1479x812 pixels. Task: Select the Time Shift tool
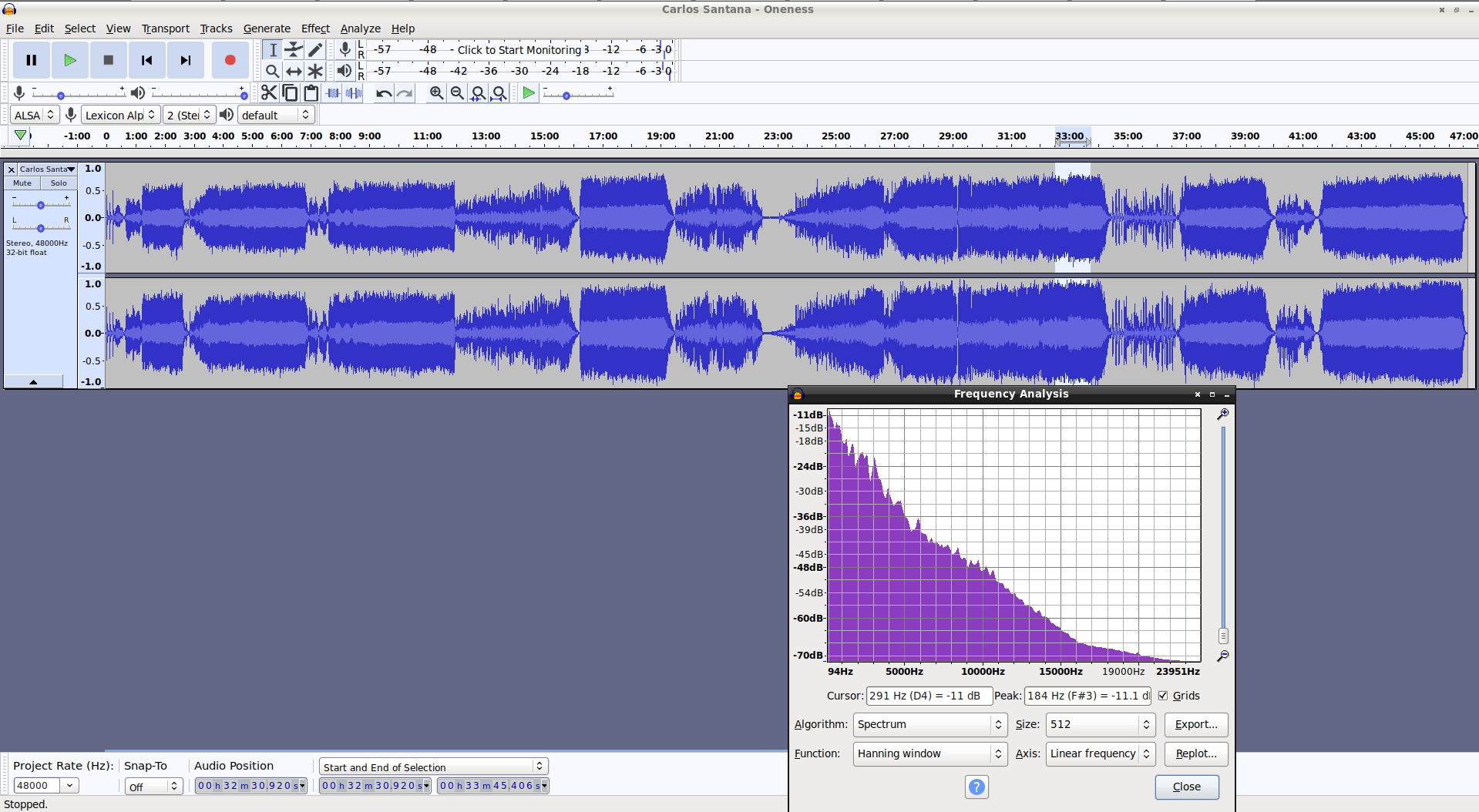(x=294, y=72)
